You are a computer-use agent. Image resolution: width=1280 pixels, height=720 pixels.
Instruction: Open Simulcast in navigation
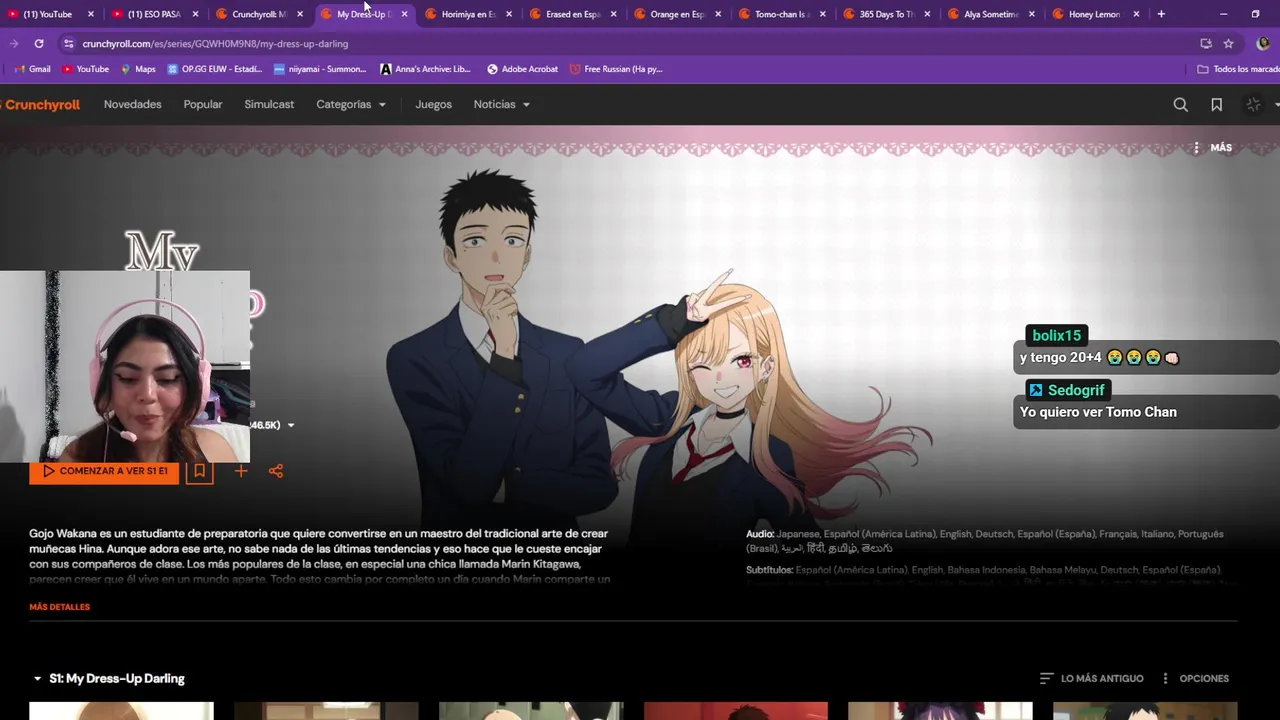point(269,104)
